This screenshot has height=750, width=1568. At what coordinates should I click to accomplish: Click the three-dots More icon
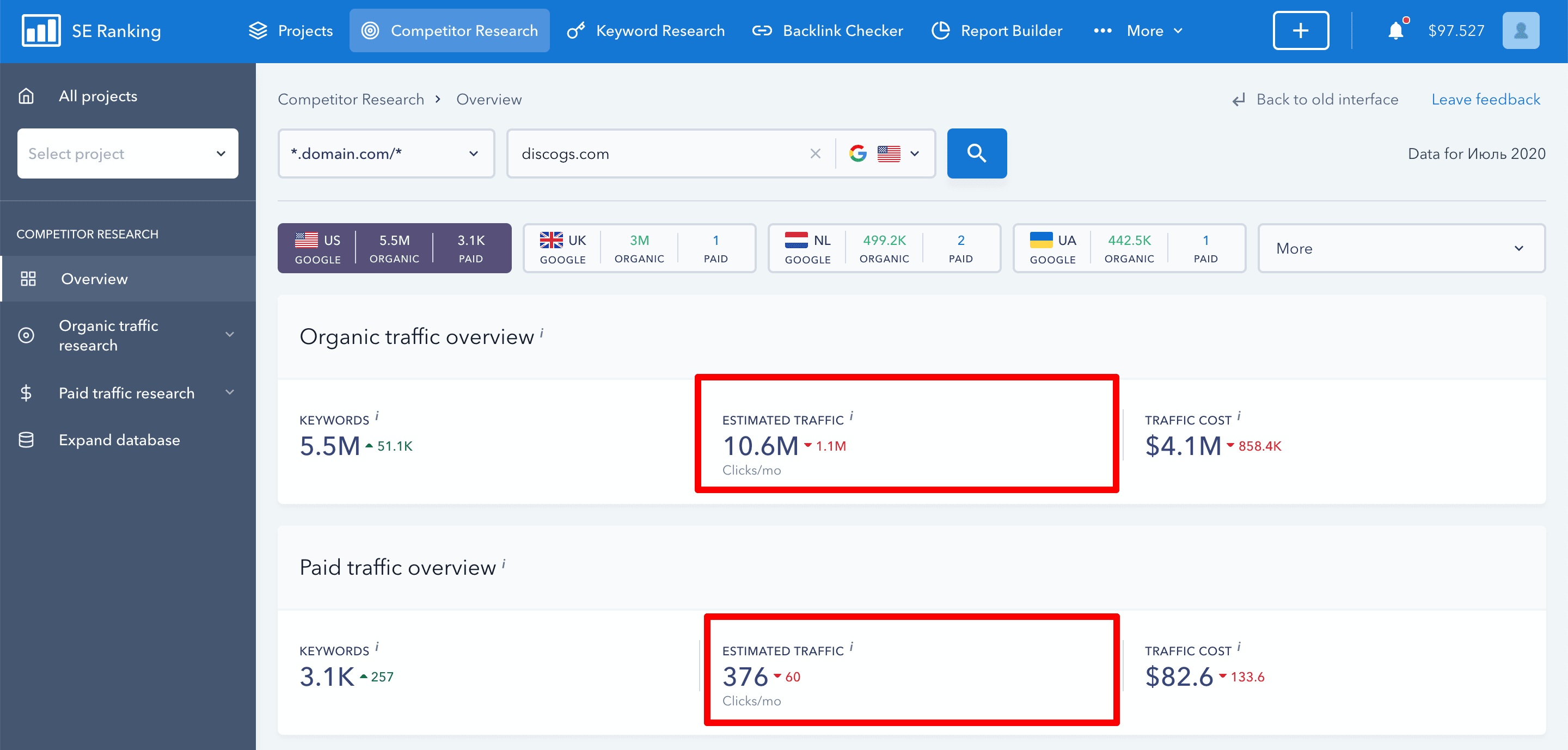pos(1102,30)
